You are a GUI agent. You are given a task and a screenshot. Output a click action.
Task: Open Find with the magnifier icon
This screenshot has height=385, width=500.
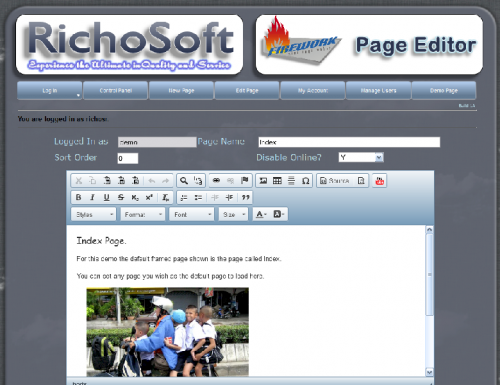(184, 181)
